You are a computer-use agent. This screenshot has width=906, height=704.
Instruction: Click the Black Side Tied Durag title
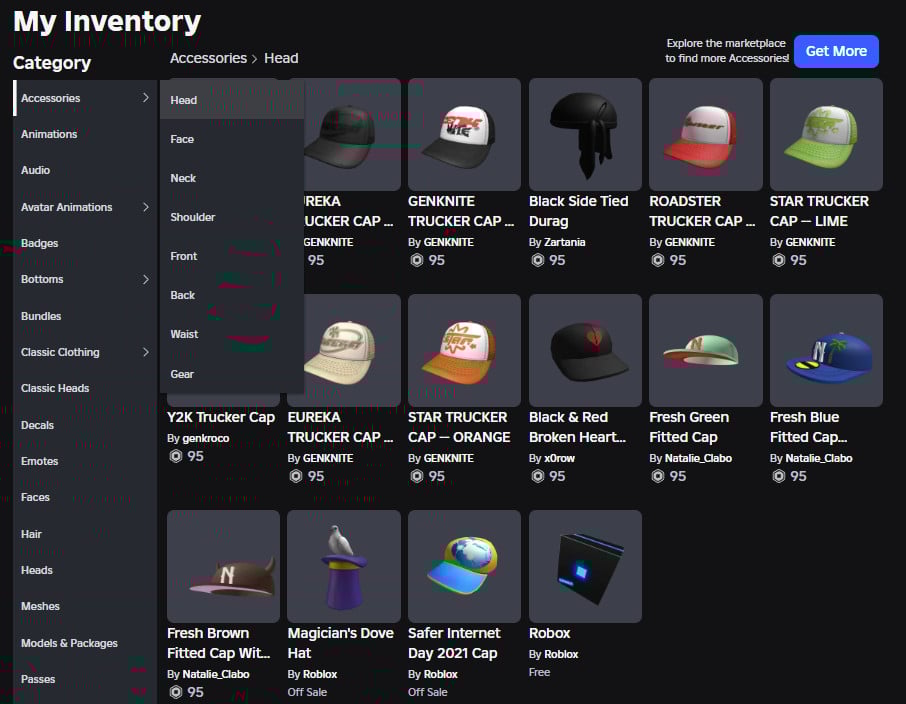click(x=578, y=211)
